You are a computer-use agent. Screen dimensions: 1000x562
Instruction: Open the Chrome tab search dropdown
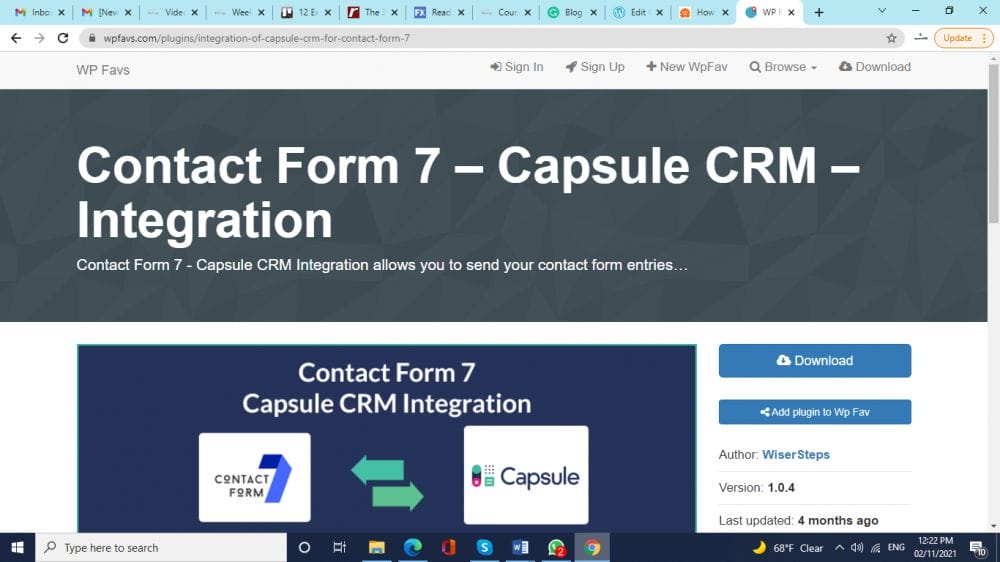[882, 12]
